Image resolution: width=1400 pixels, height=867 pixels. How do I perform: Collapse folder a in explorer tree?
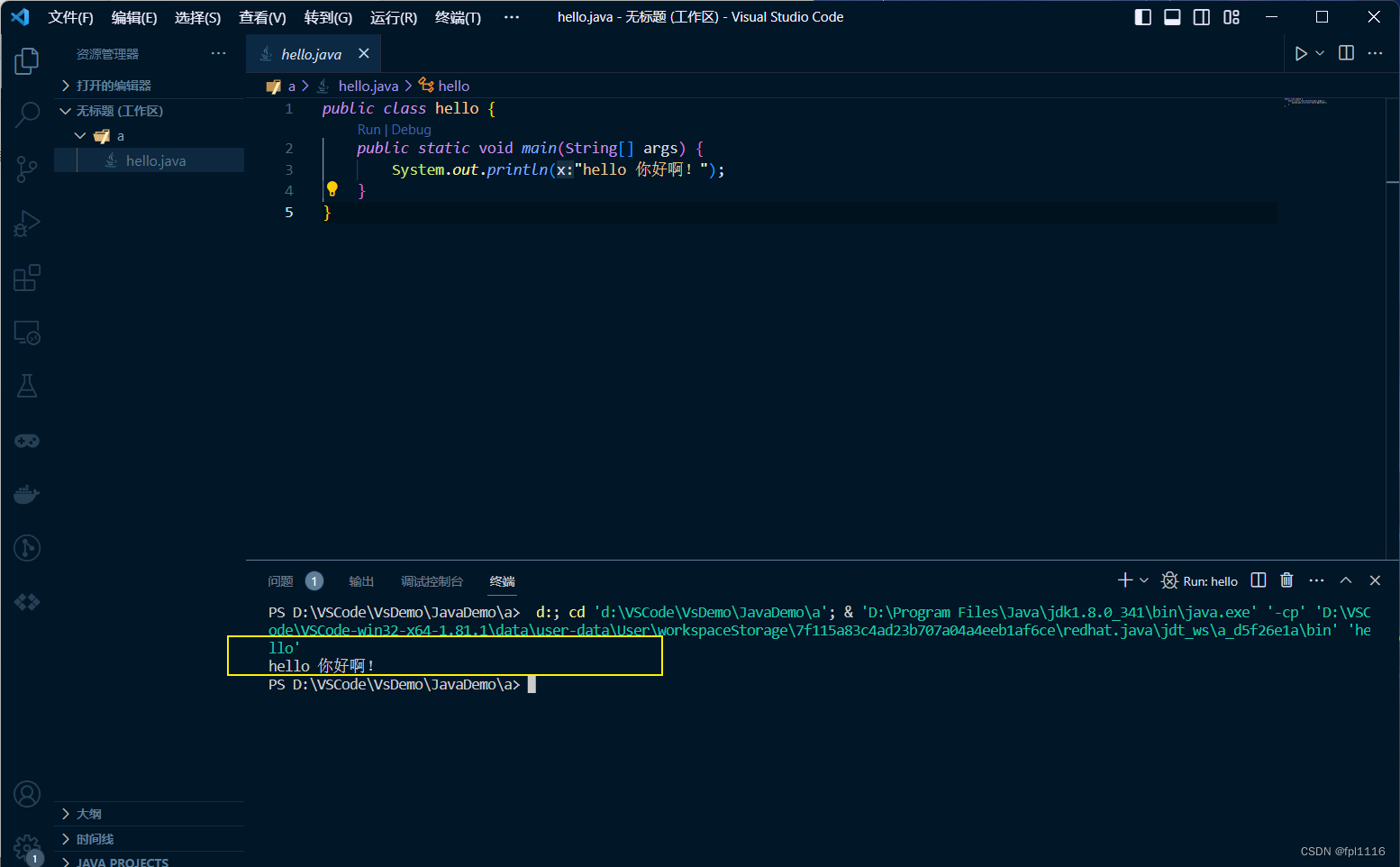pos(149,136)
